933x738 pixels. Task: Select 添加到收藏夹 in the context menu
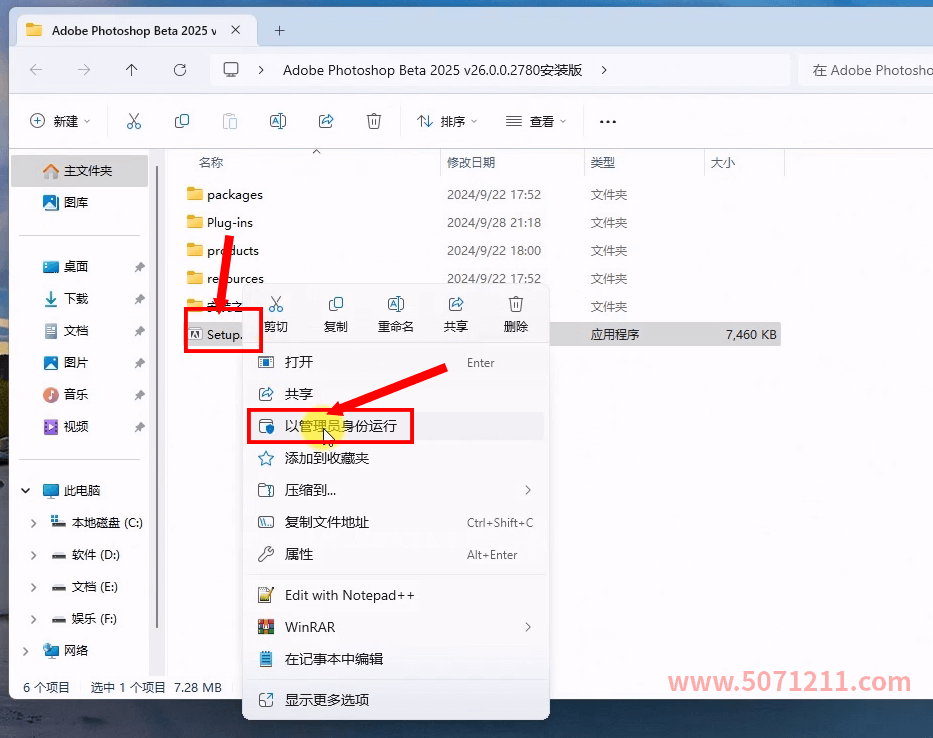[x=325, y=458]
